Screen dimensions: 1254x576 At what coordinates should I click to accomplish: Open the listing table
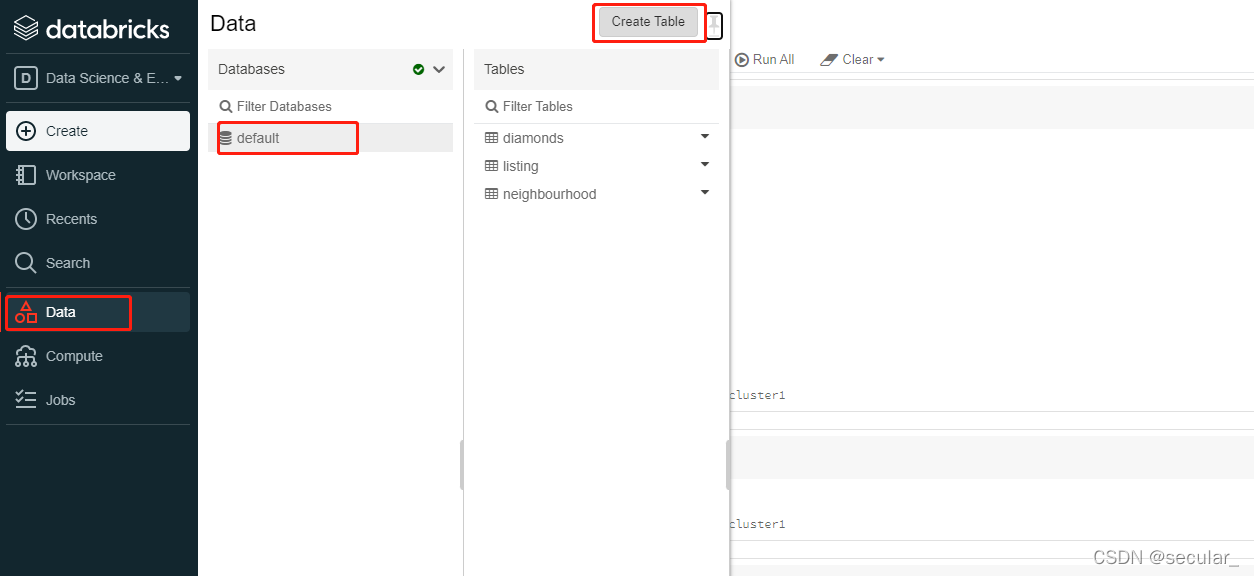[520, 166]
